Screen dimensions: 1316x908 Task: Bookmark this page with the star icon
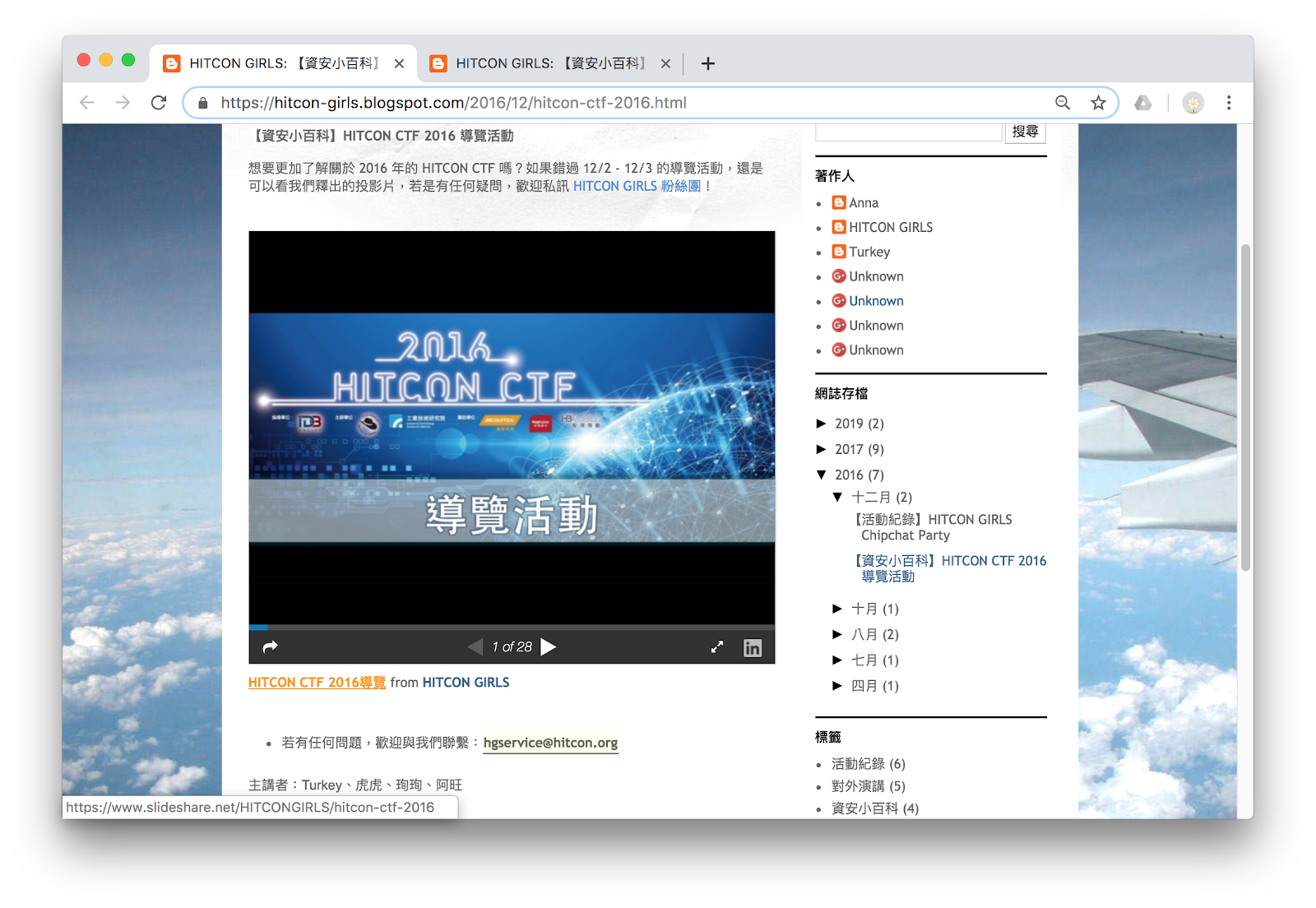[1098, 103]
